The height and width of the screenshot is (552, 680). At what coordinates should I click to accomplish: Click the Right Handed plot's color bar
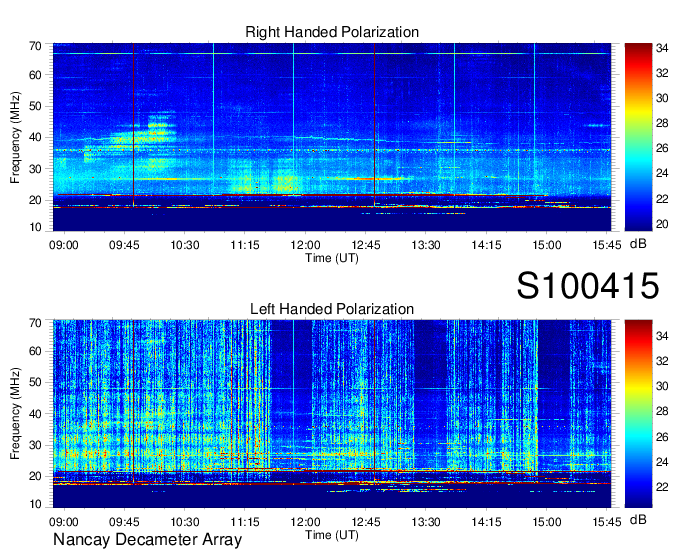click(638, 137)
